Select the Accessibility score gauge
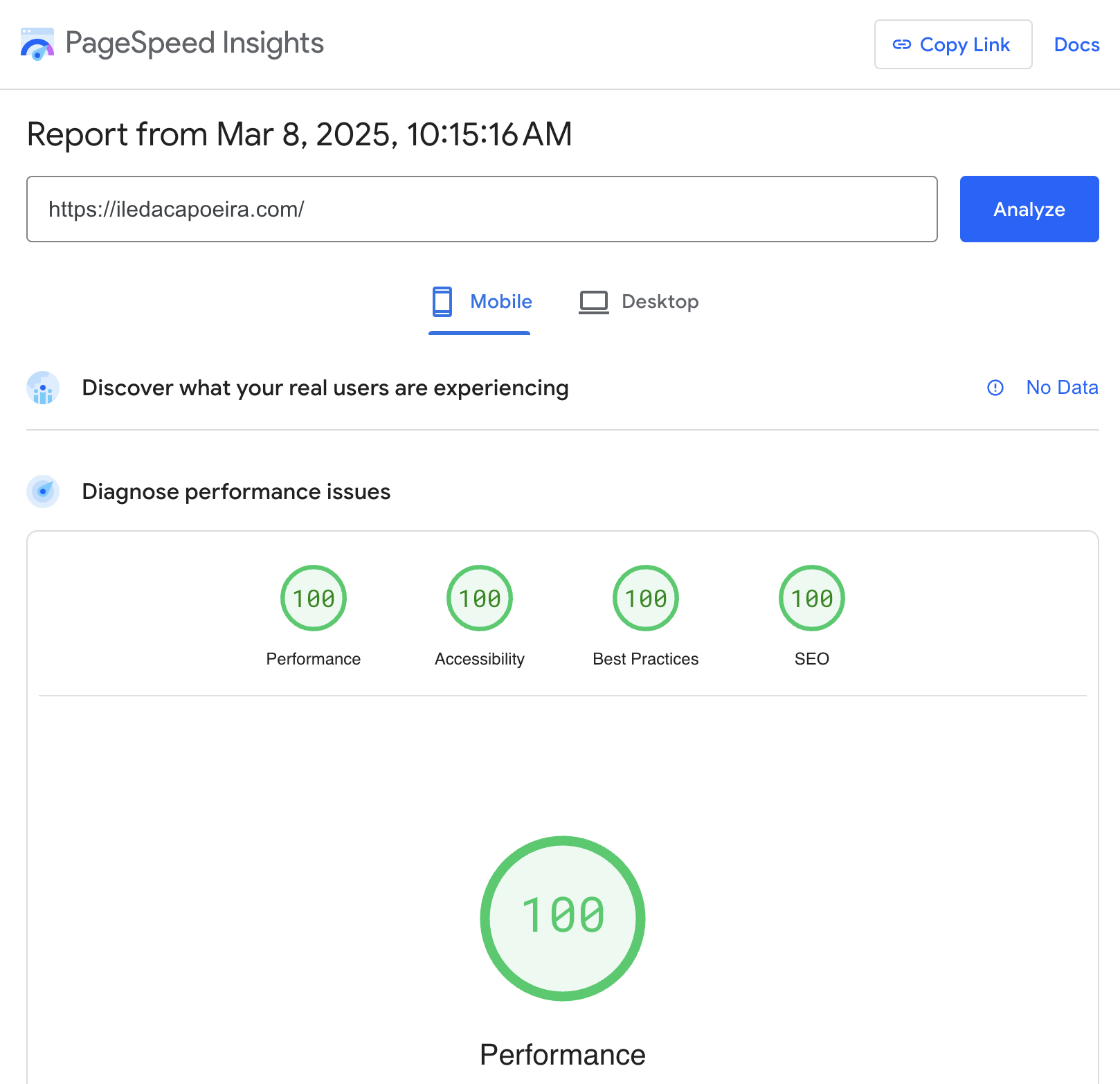The image size is (1120, 1084). pos(480,598)
